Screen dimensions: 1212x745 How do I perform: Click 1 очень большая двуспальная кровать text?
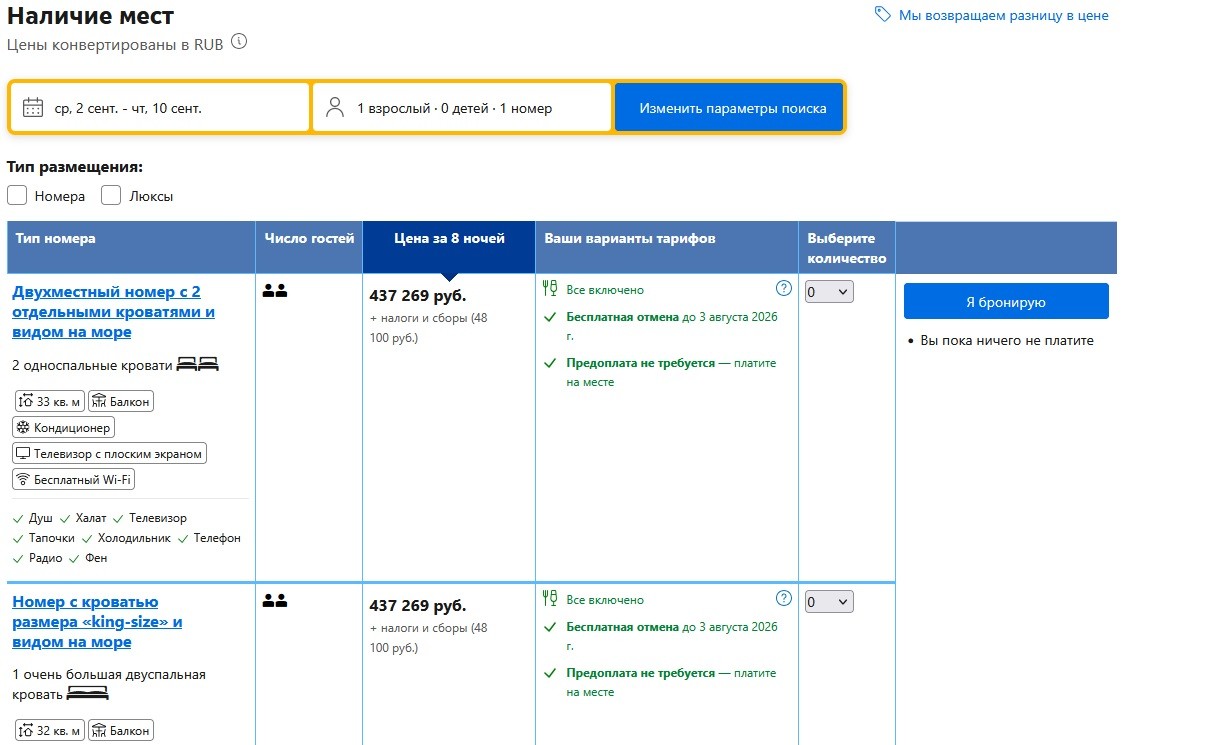point(109,684)
